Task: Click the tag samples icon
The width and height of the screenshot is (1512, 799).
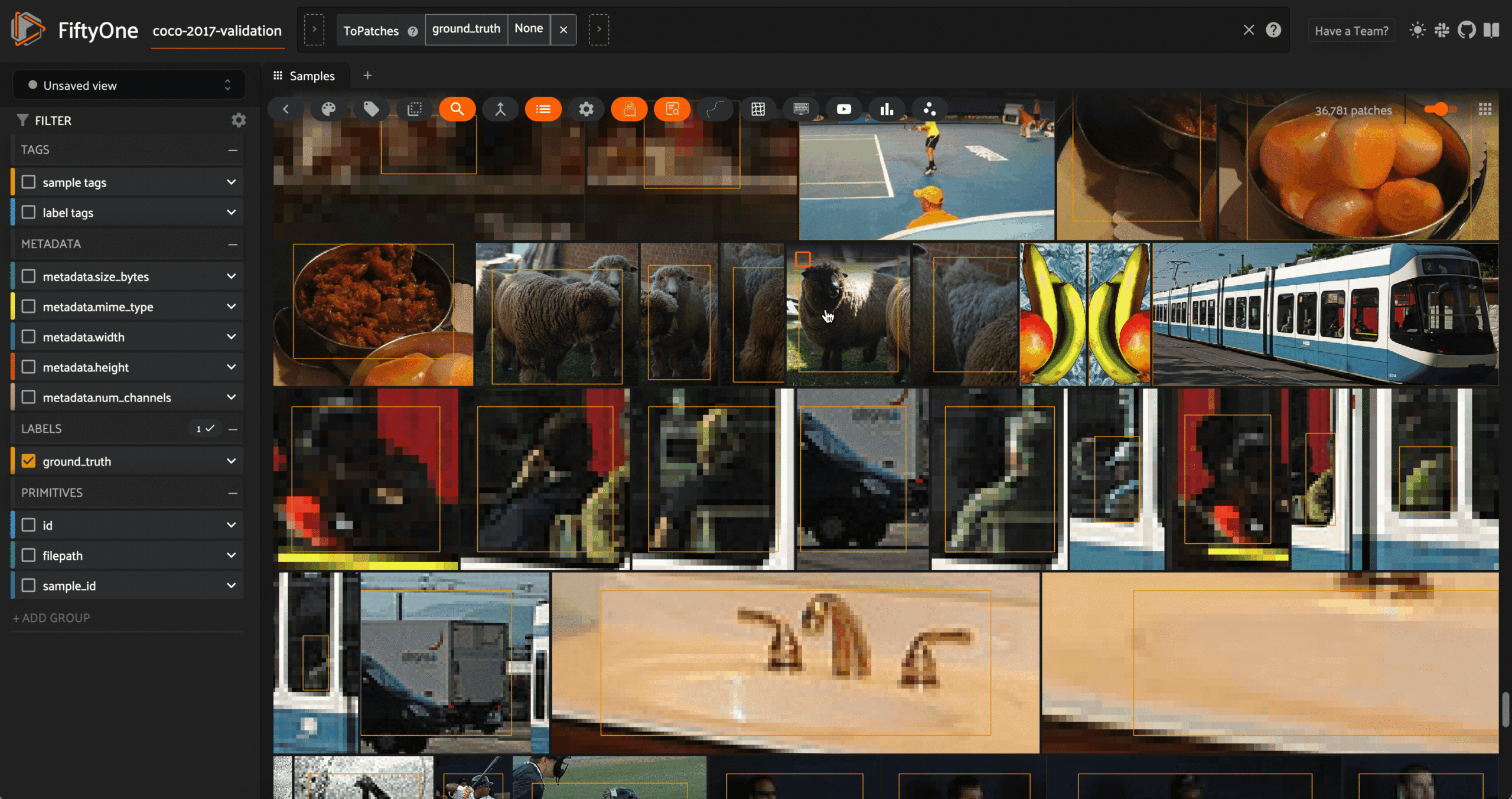Action: [x=371, y=109]
